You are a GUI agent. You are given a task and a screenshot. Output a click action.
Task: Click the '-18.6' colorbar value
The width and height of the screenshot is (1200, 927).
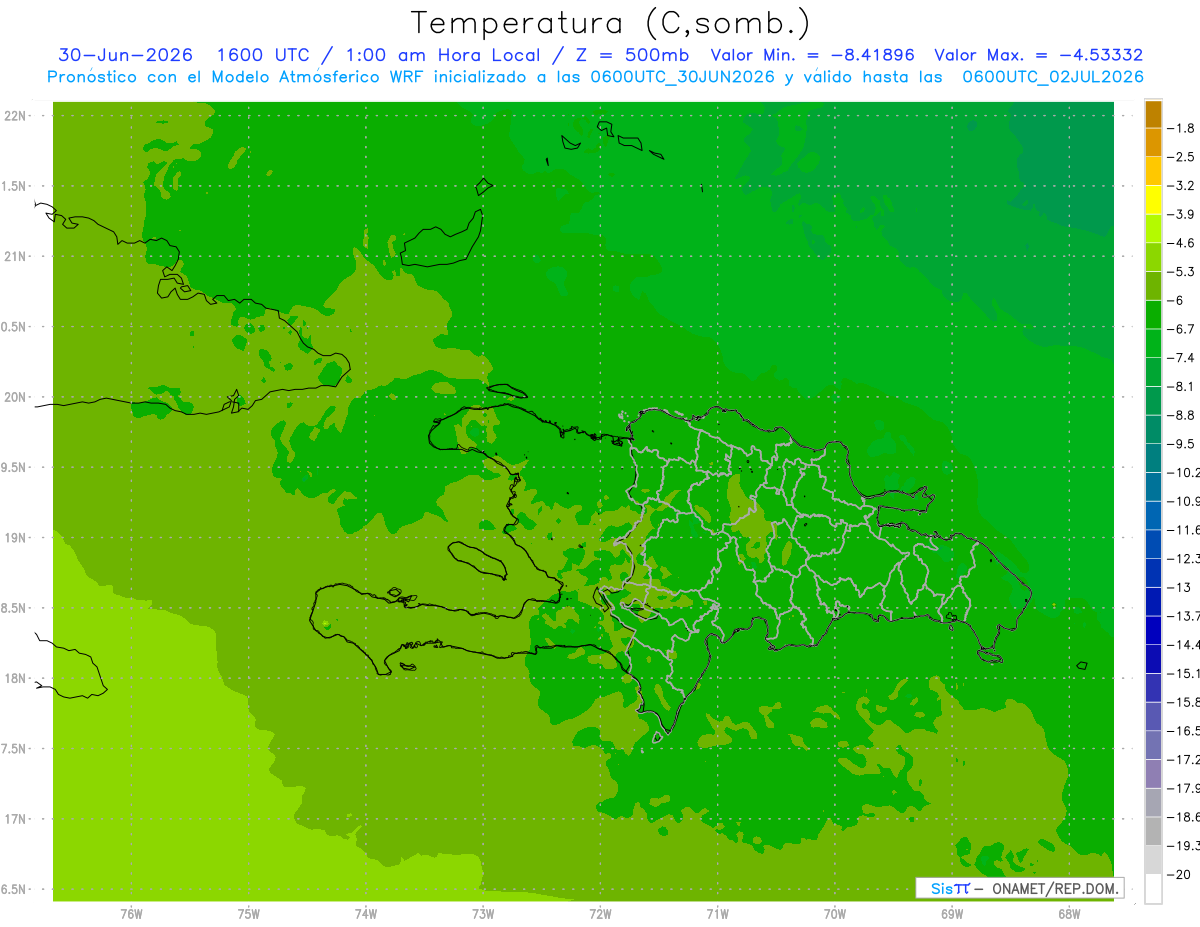tap(1185, 817)
